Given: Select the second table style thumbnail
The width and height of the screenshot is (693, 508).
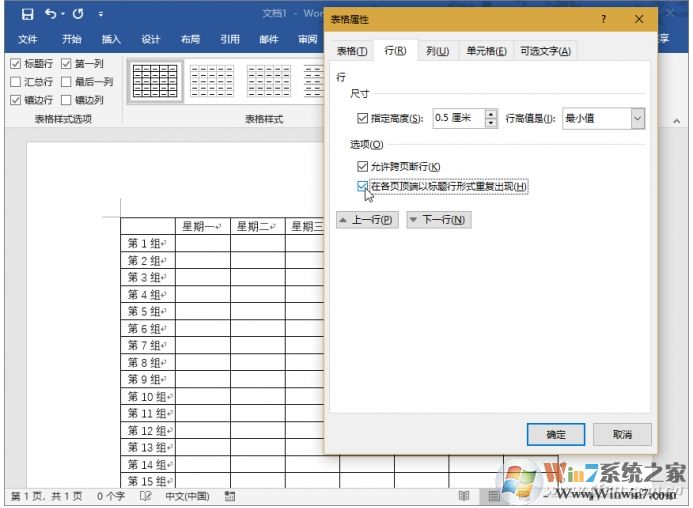Looking at the screenshot, I should point(212,81).
